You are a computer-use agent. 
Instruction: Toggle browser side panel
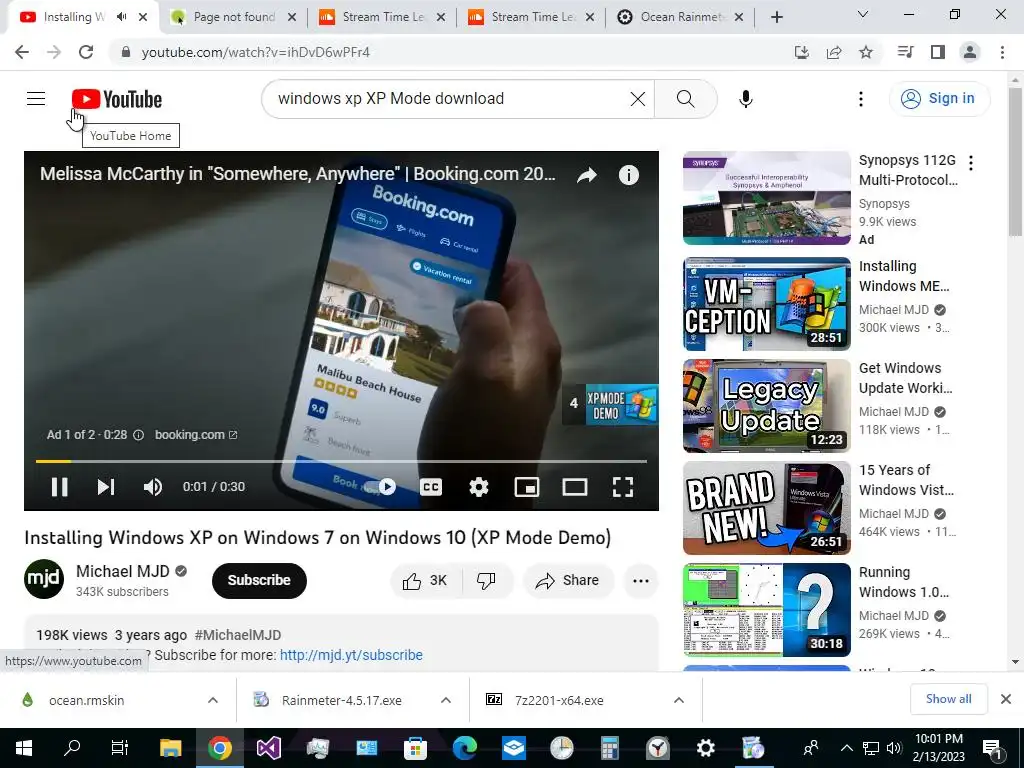coord(938,52)
